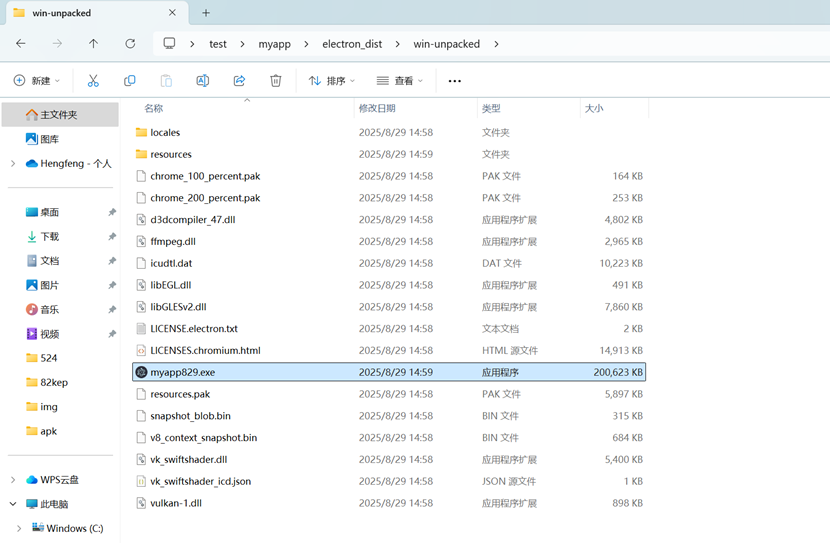The image size is (830, 543).
Task: Open the img folder in sidebar
Action: [x=42, y=407]
